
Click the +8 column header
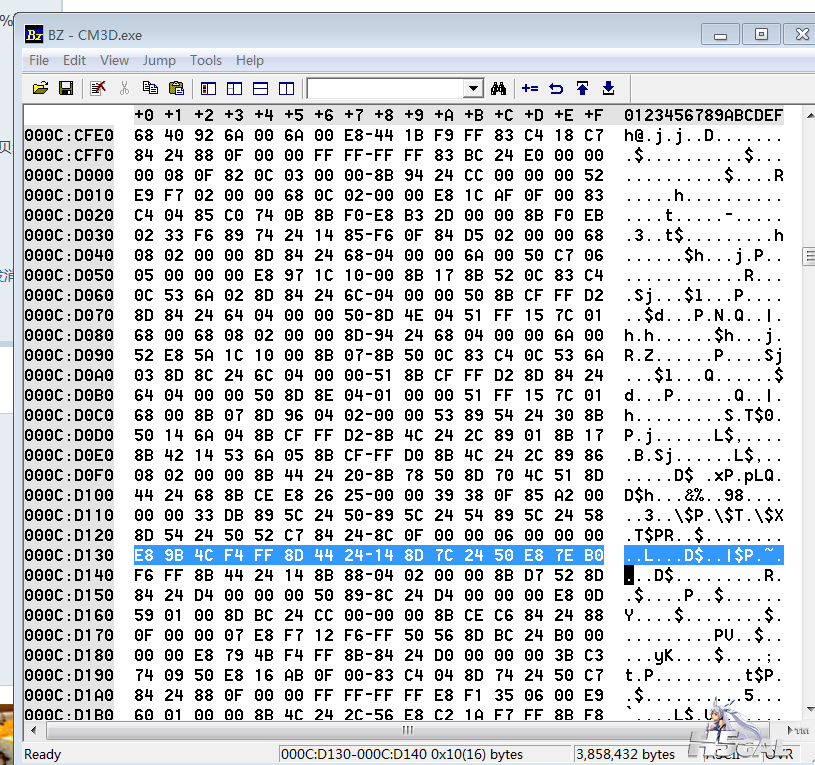(384, 115)
